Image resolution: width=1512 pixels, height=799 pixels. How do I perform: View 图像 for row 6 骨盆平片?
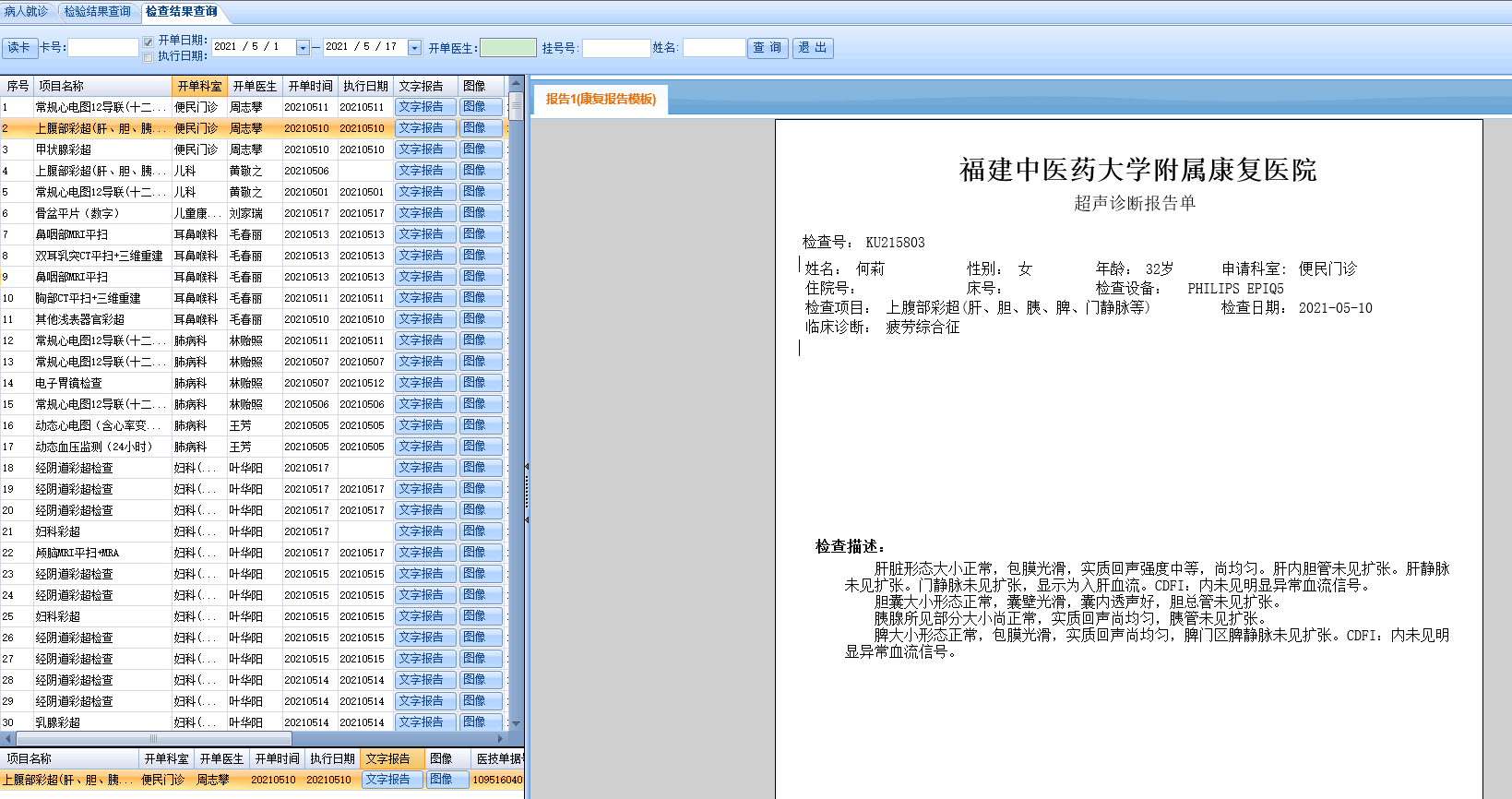481,213
